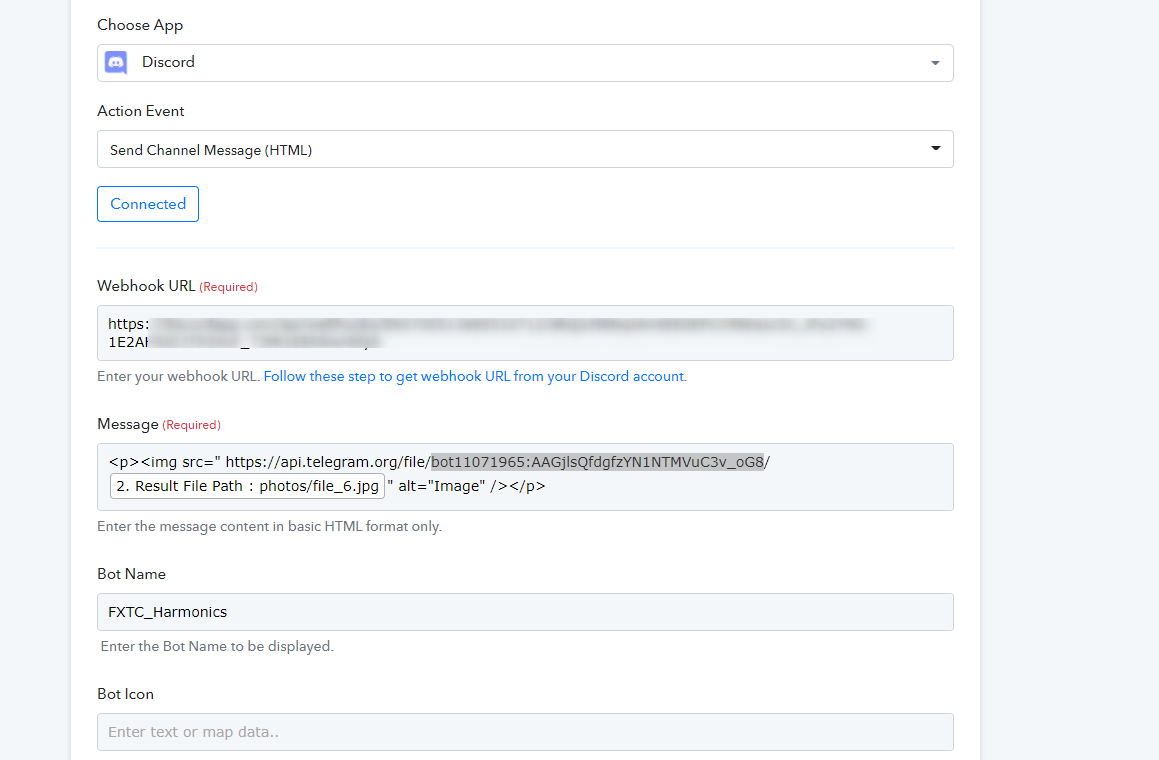Open the Action Event dropdown arrow

pos(935,149)
